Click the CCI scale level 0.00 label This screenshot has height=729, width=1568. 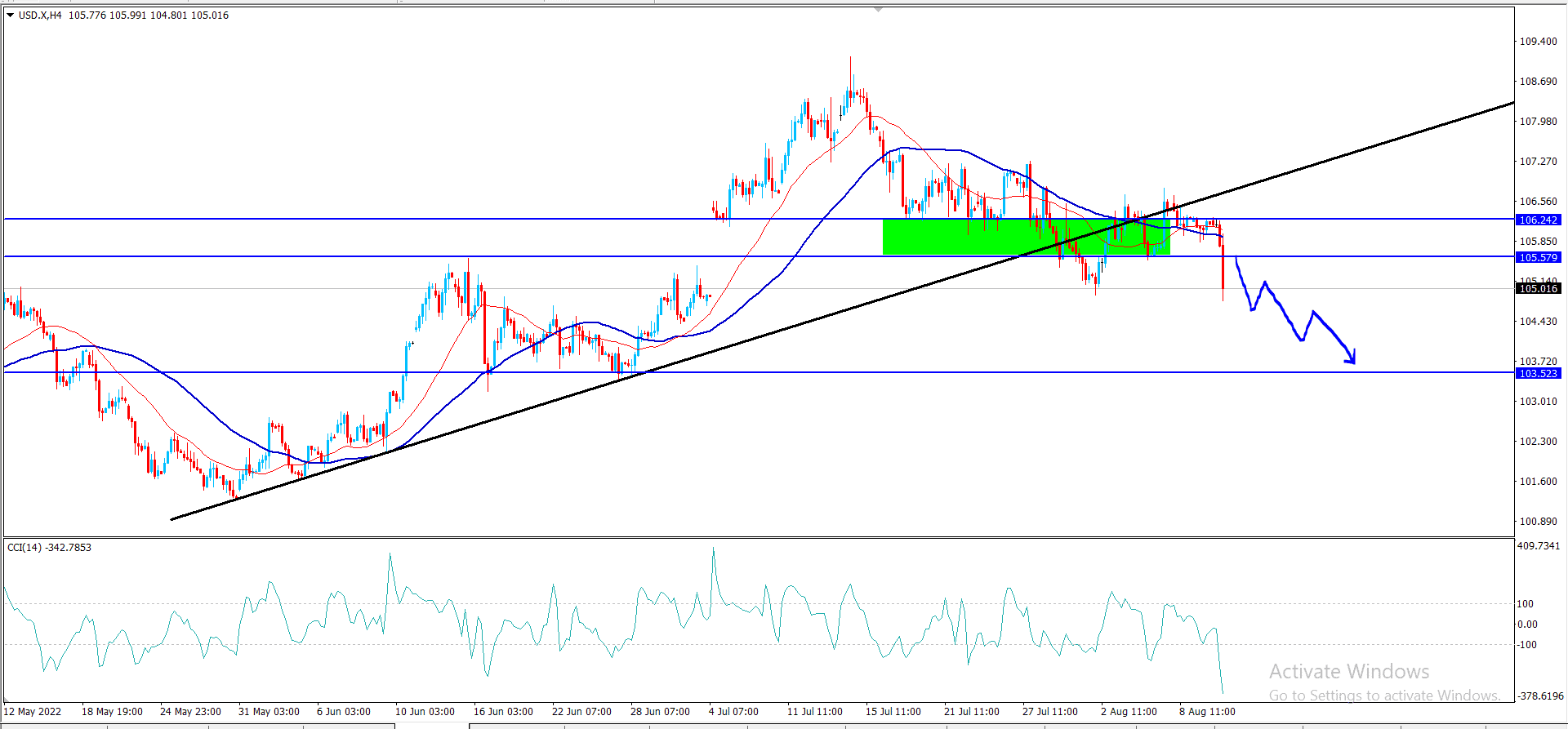coord(1527,625)
